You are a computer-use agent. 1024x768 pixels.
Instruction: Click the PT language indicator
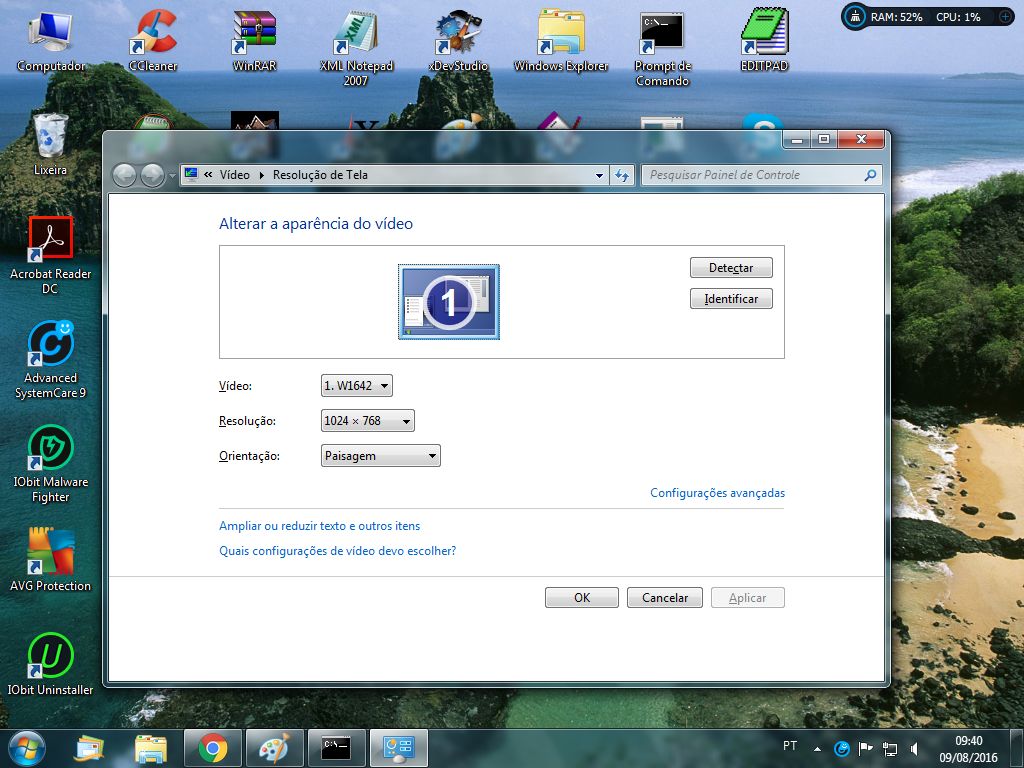coord(790,746)
